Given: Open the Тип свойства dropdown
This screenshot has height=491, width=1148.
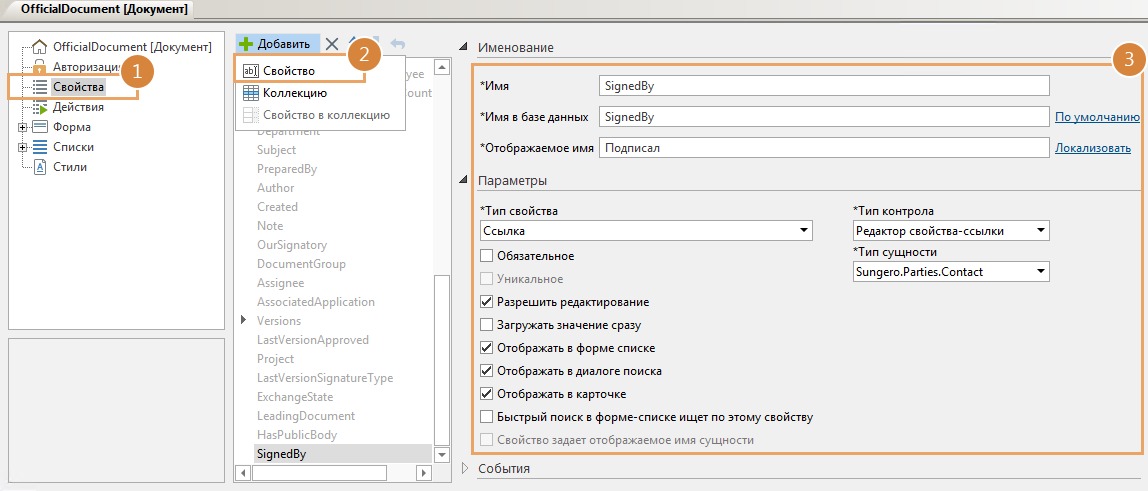Looking at the screenshot, I should coord(804,232).
